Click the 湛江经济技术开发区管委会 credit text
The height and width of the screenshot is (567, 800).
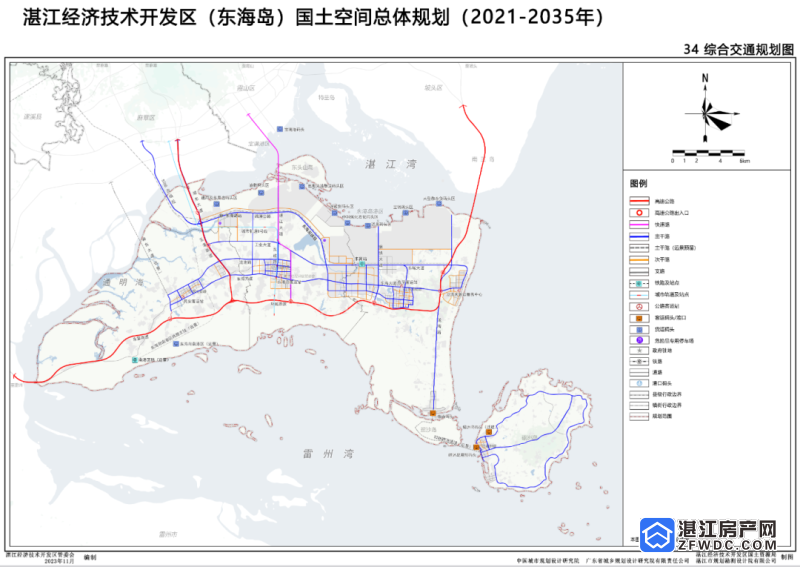click(40, 554)
